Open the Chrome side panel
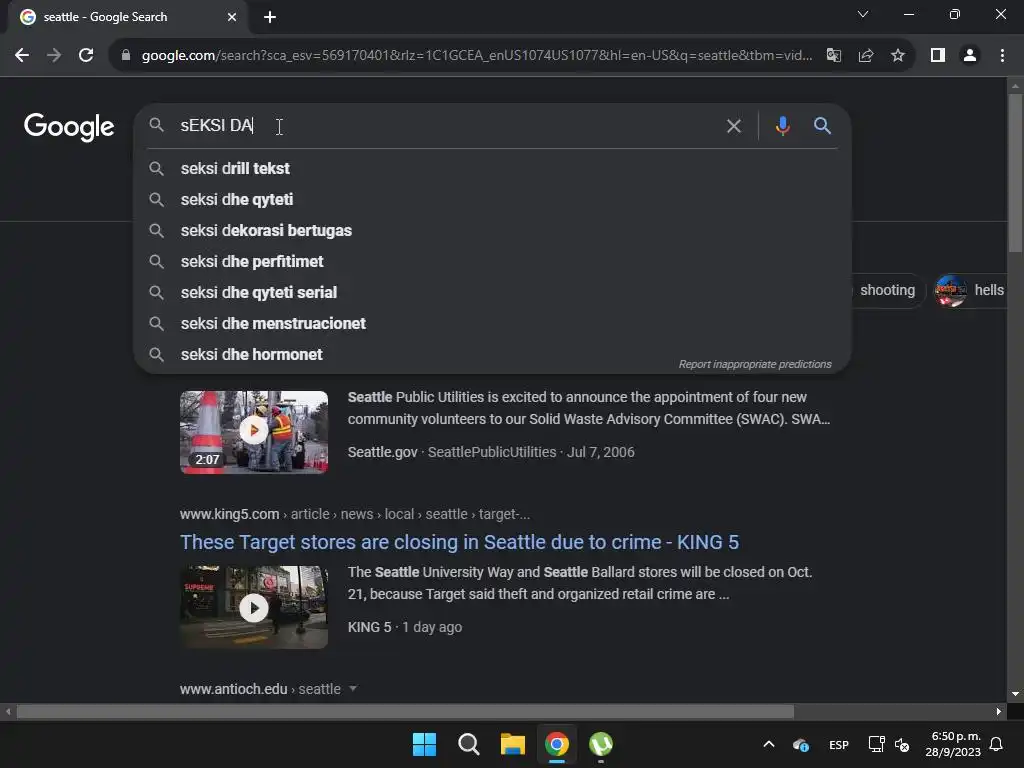The width and height of the screenshot is (1024, 768). [938, 56]
